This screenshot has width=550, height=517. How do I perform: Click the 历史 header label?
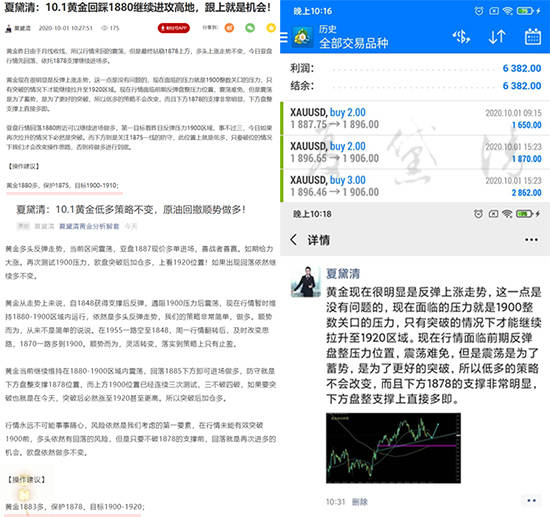(x=328, y=29)
